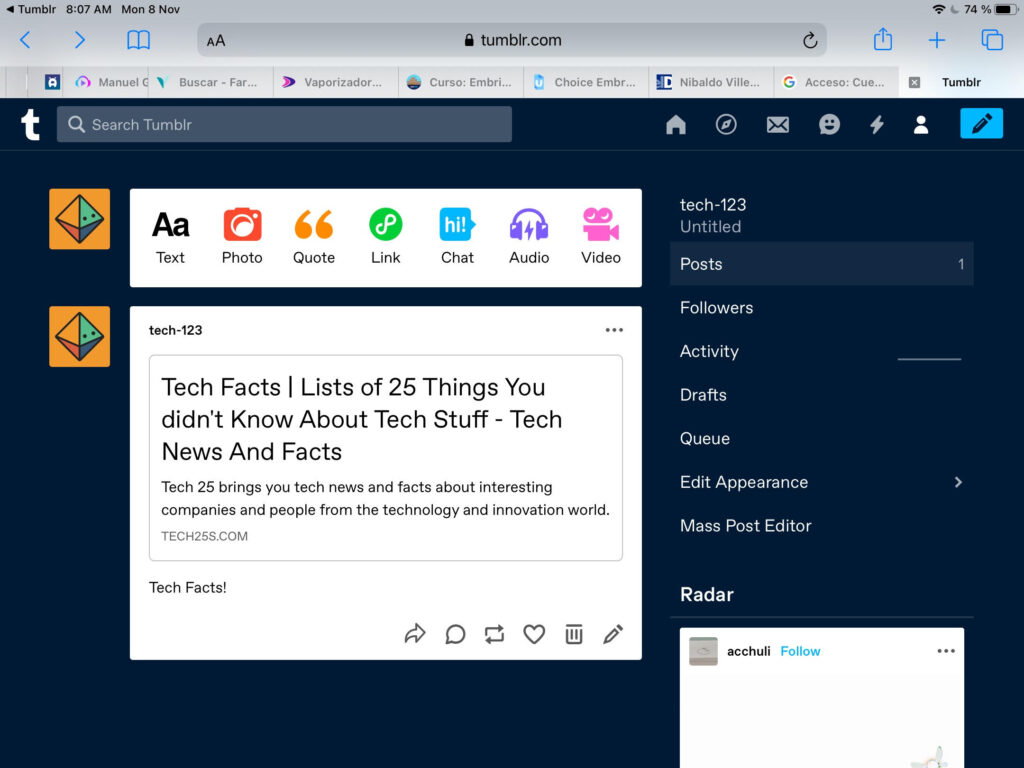1024x768 pixels.
Task: Open options menu for acchuli Radar post
Action: pos(946,651)
